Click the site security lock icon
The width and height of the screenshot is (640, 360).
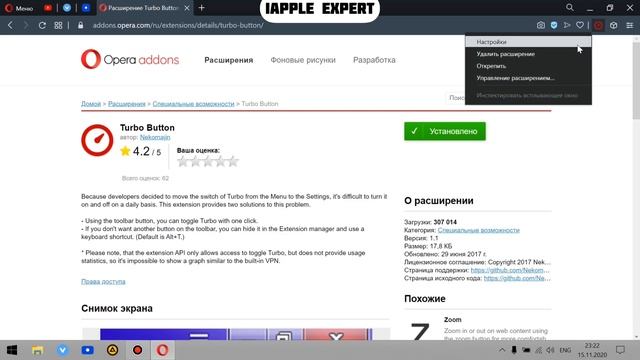[80, 25]
